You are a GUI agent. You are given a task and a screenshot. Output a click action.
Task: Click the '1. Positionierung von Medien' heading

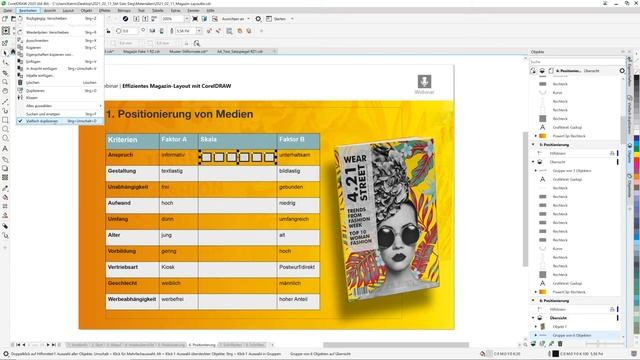pyautogui.click(x=180, y=114)
